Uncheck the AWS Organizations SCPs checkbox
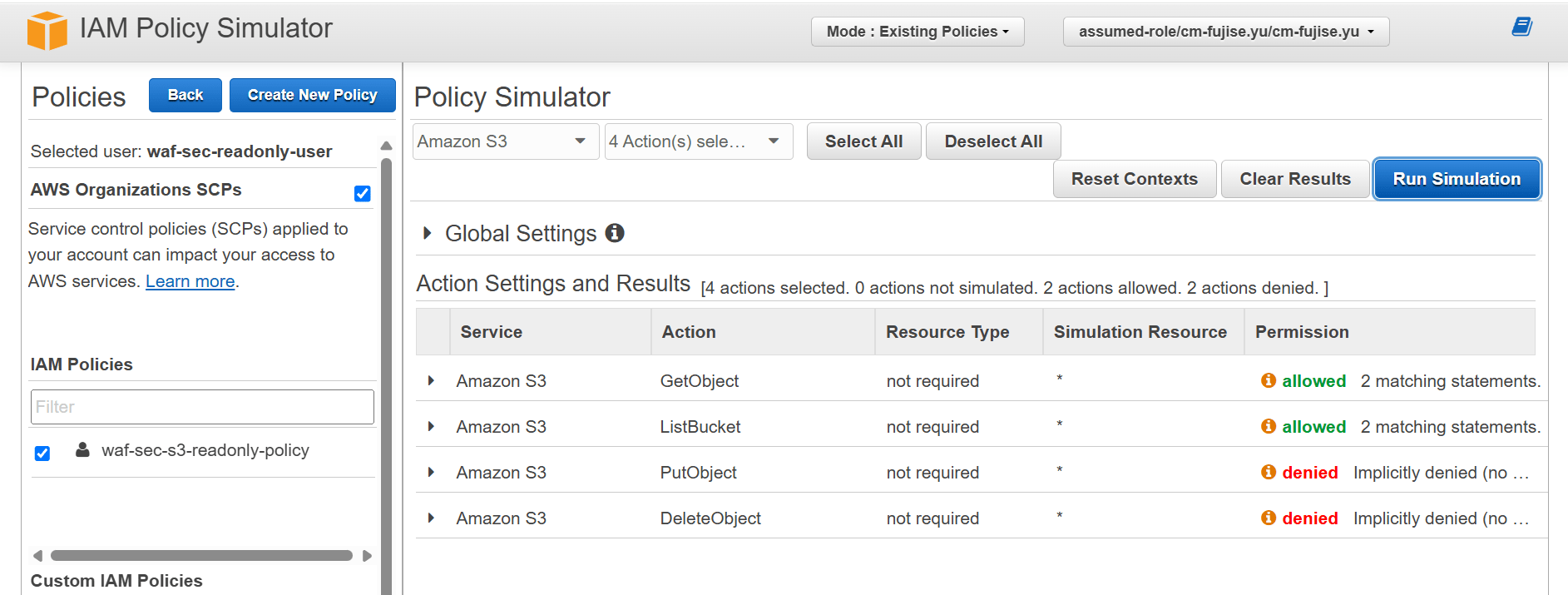The height and width of the screenshot is (595, 1568). (x=362, y=193)
